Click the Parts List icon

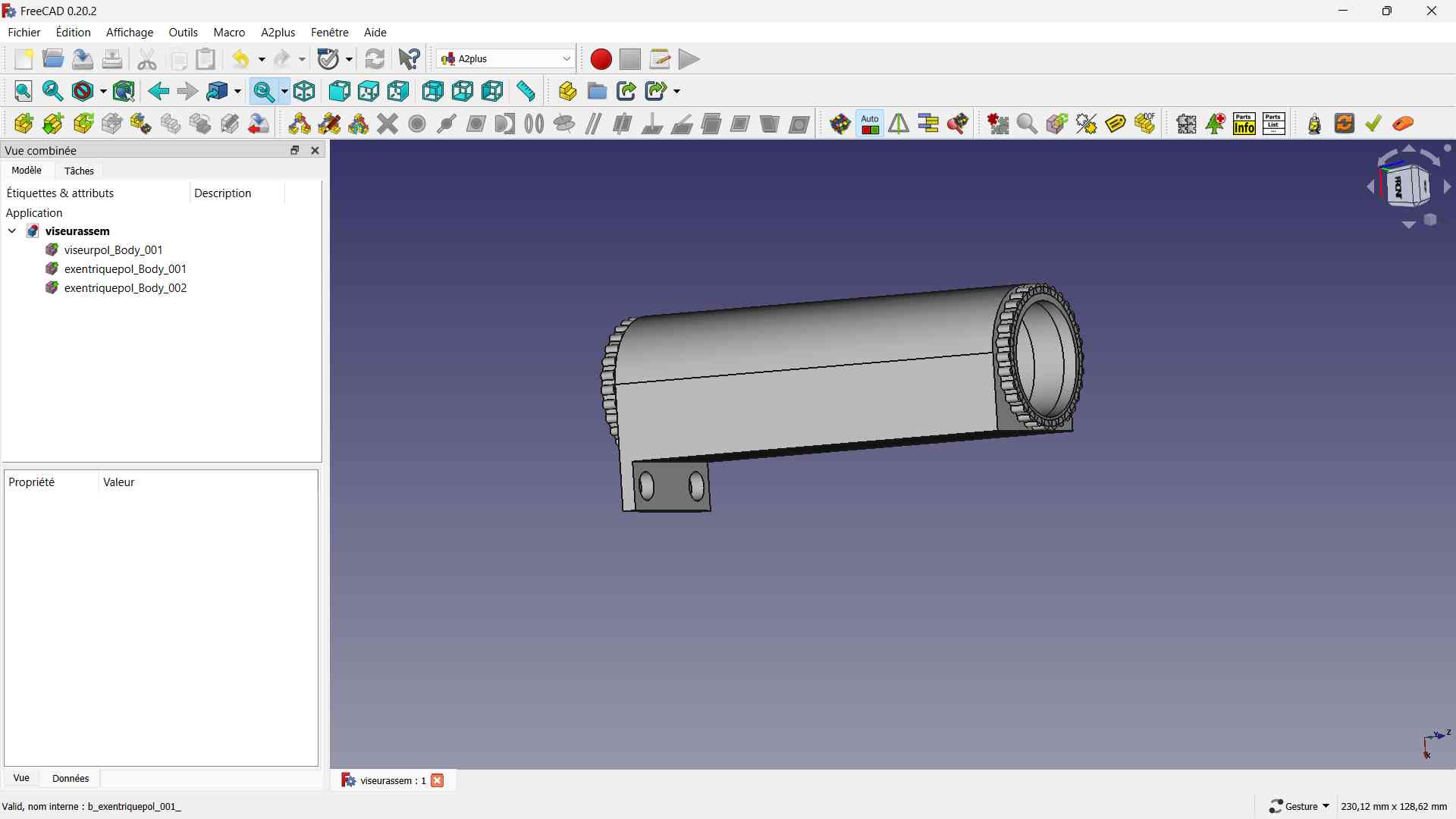[x=1274, y=124]
